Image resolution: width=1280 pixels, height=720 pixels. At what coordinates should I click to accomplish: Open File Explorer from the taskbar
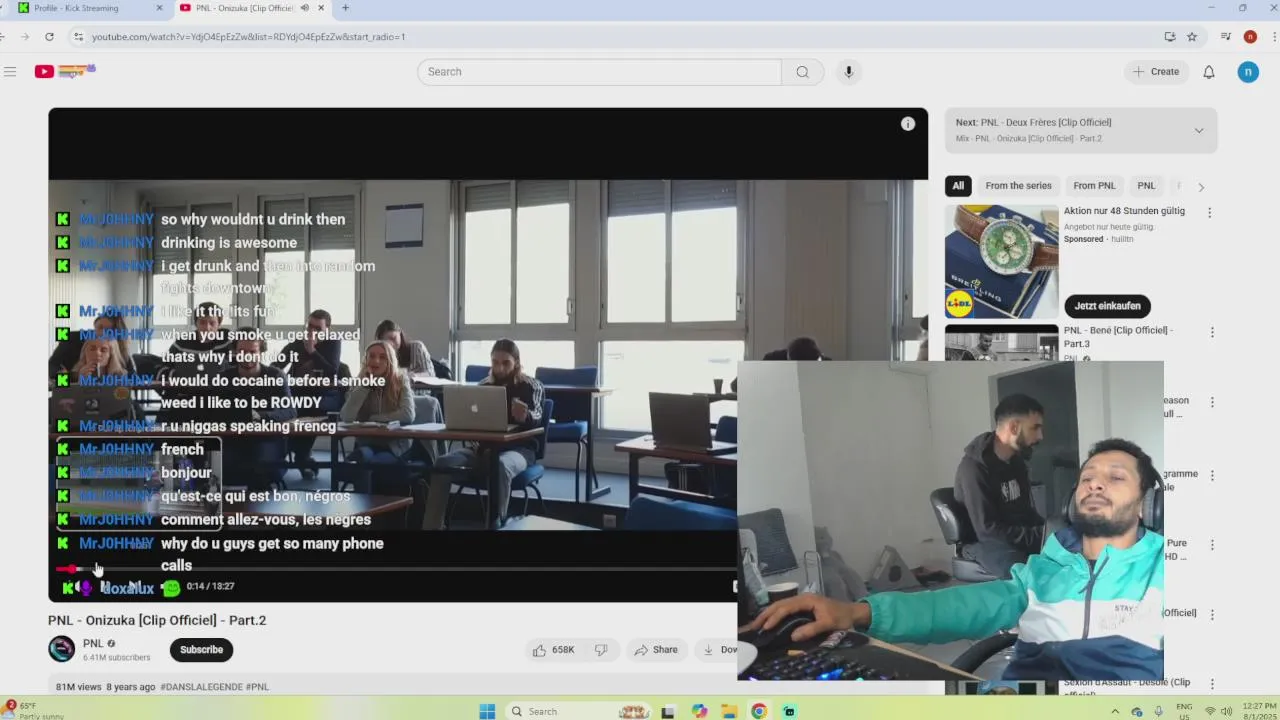(x=729, y=711)
